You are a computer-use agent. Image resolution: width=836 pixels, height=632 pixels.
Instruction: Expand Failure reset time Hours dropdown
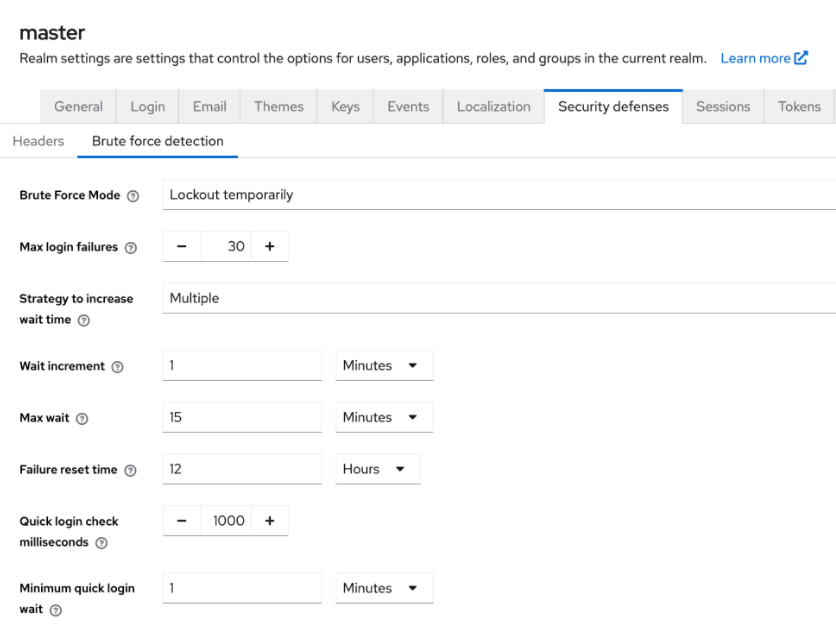click(x=377, y=469)
